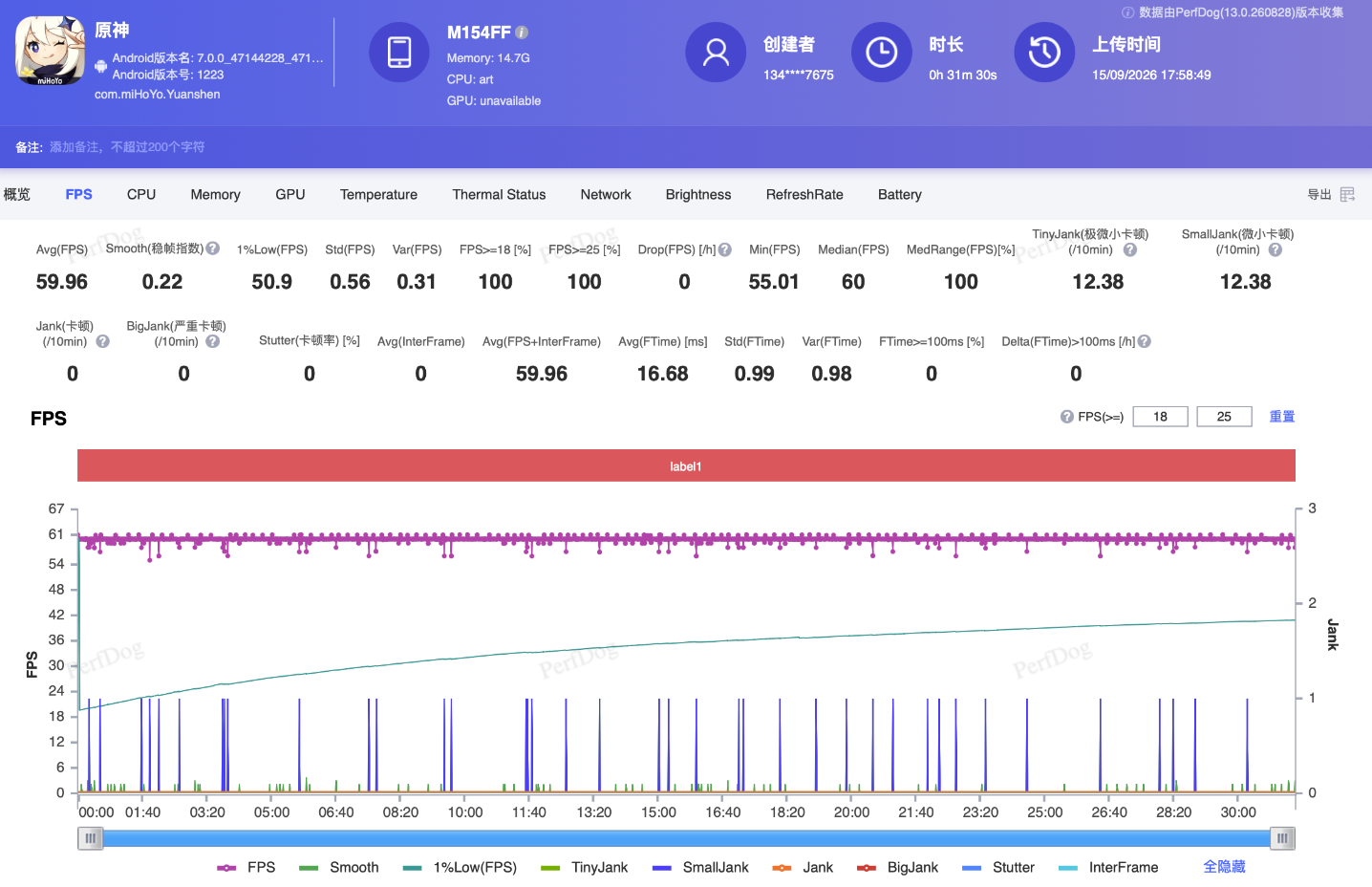The height and width of the screenshot is (887, 1372).
Task: Click the info icon next to M154FF
Action: [523, 32]
